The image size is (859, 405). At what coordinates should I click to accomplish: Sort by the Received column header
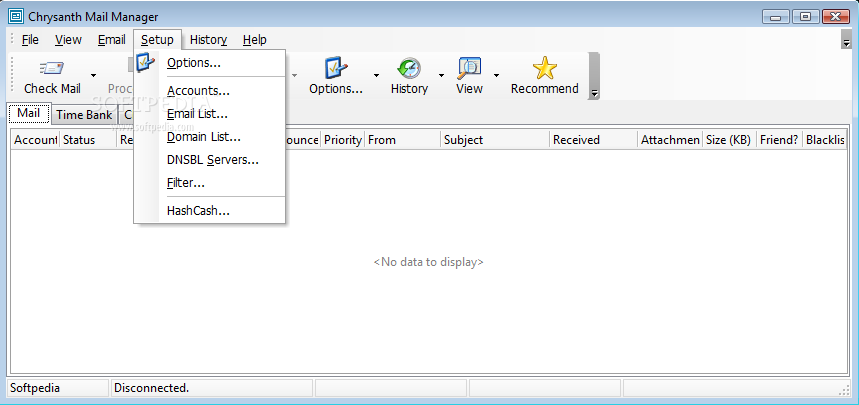(x=594, y=140)
